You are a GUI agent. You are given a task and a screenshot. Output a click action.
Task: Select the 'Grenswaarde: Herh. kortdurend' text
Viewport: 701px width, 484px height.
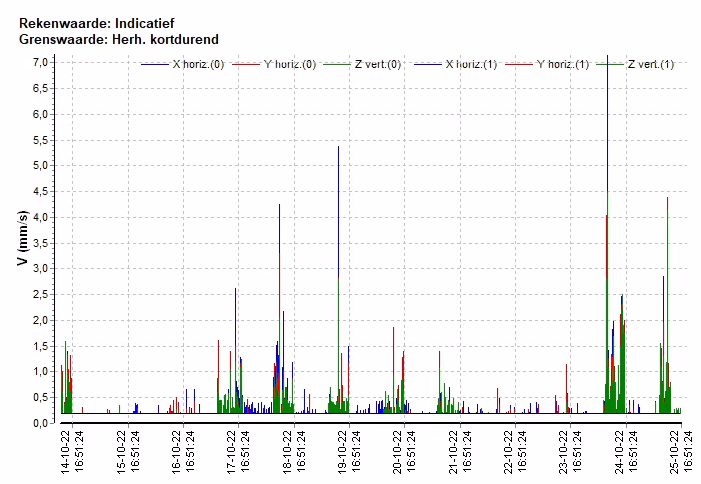click(x=118, y=39)
